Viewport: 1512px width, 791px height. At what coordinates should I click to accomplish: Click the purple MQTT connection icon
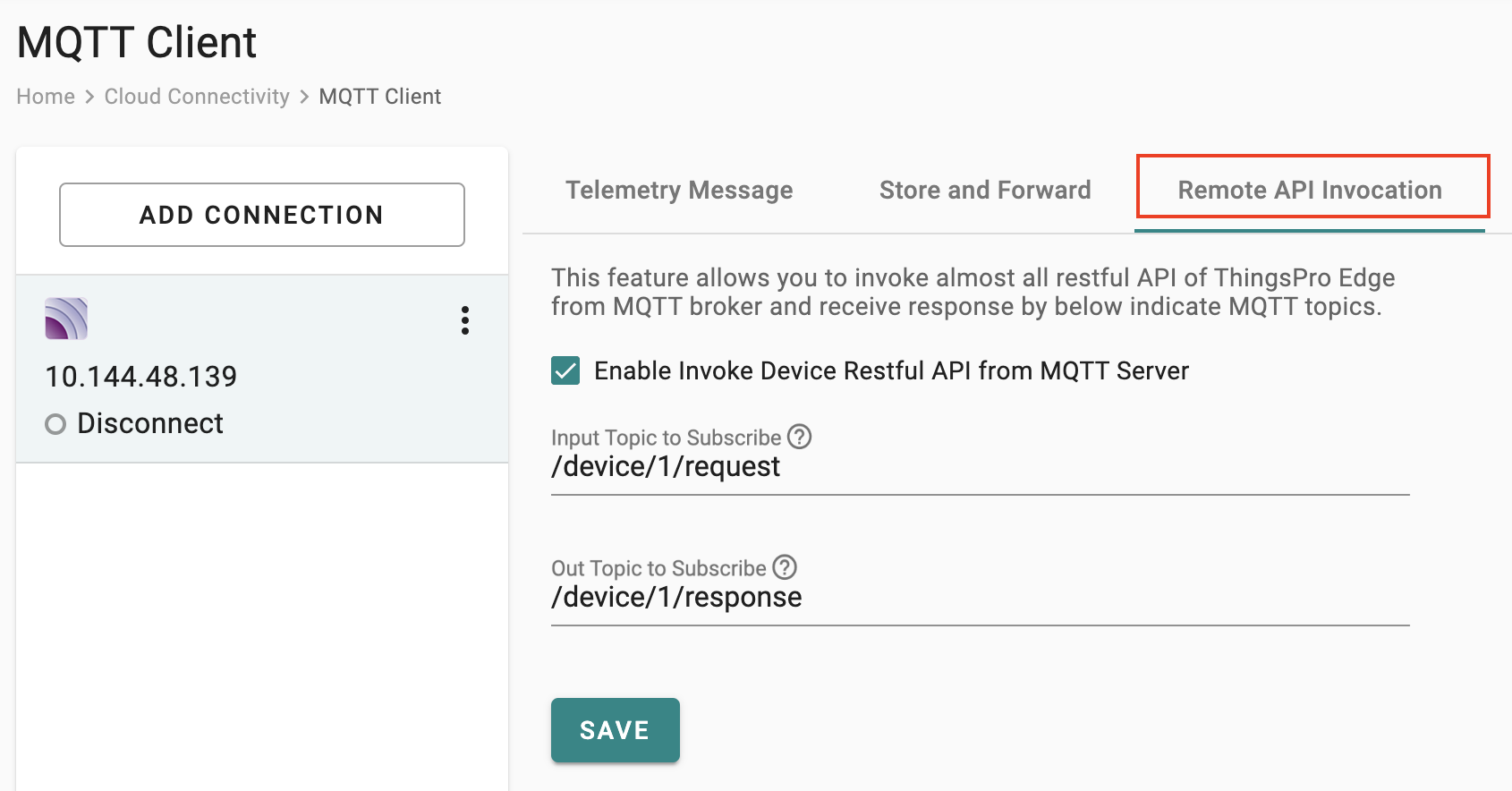point(66,319)
